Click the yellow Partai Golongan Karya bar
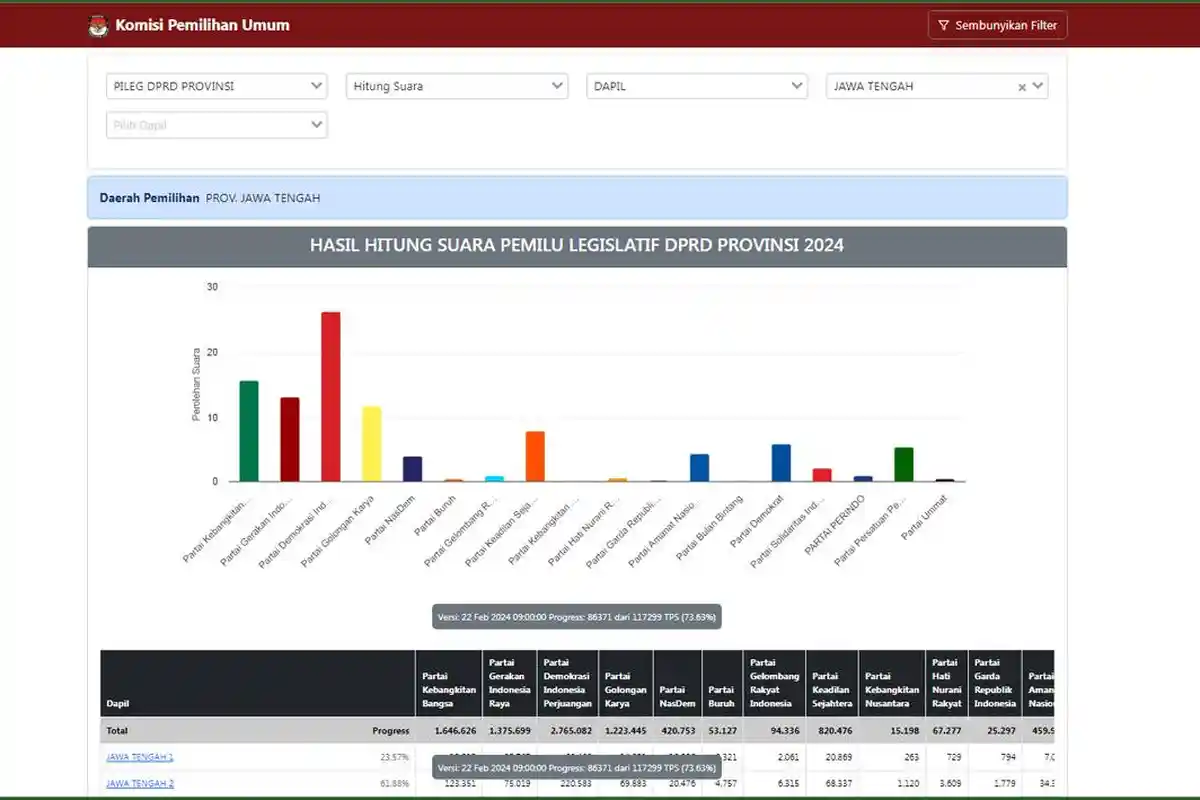 [371, 443]
